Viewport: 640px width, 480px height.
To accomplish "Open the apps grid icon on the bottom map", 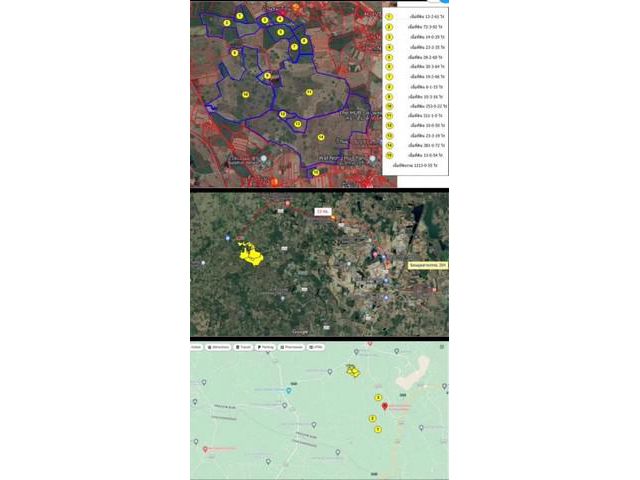I will tap(442, 347).
